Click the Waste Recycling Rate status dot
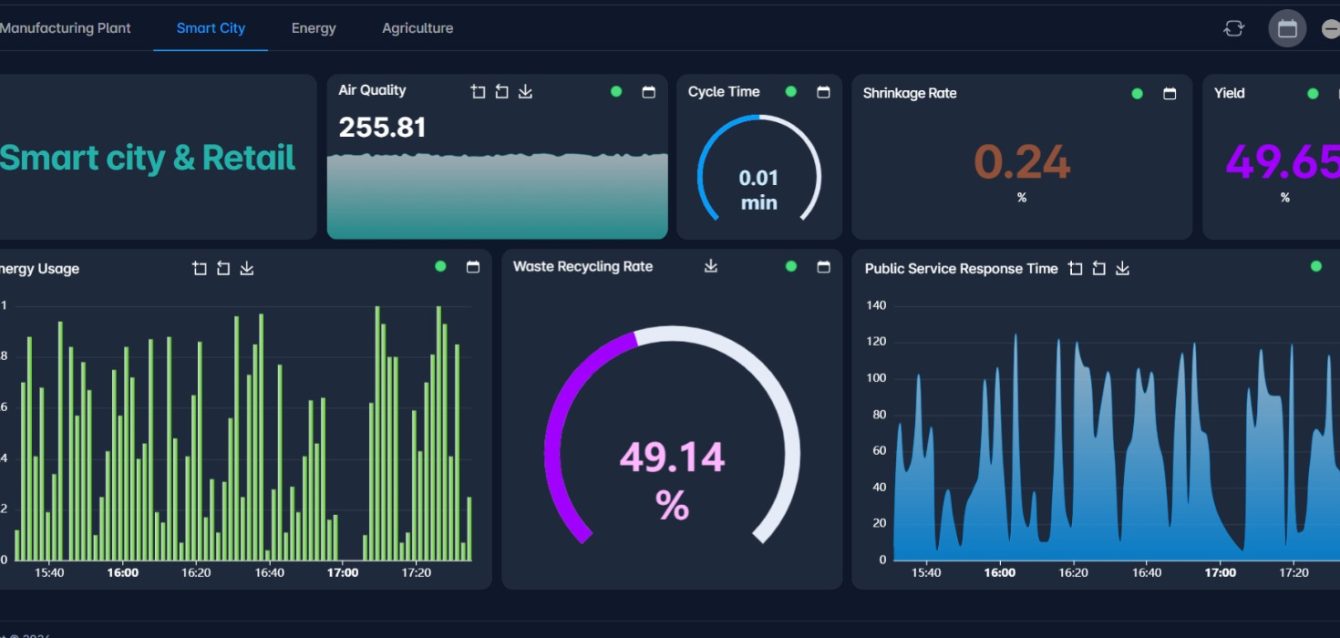 coord(791,266)
